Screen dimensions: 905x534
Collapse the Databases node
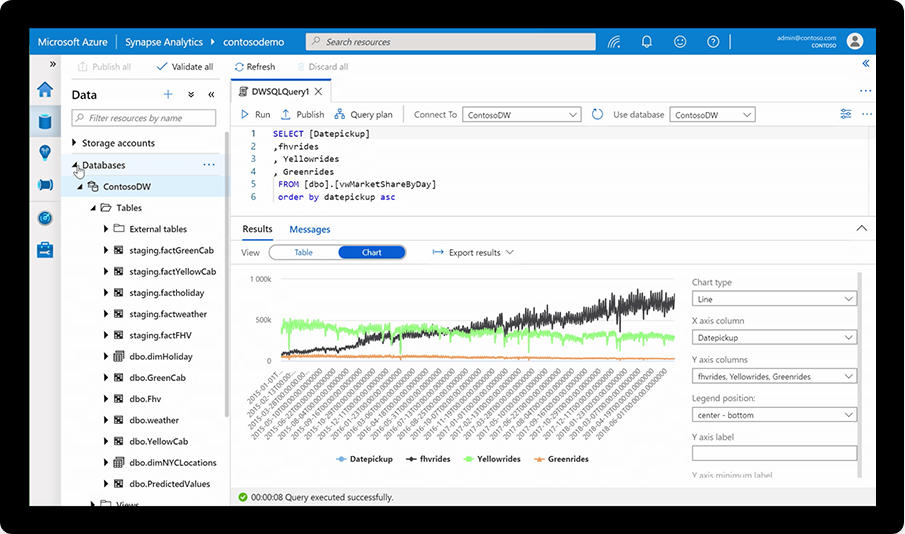coord(74,165)
